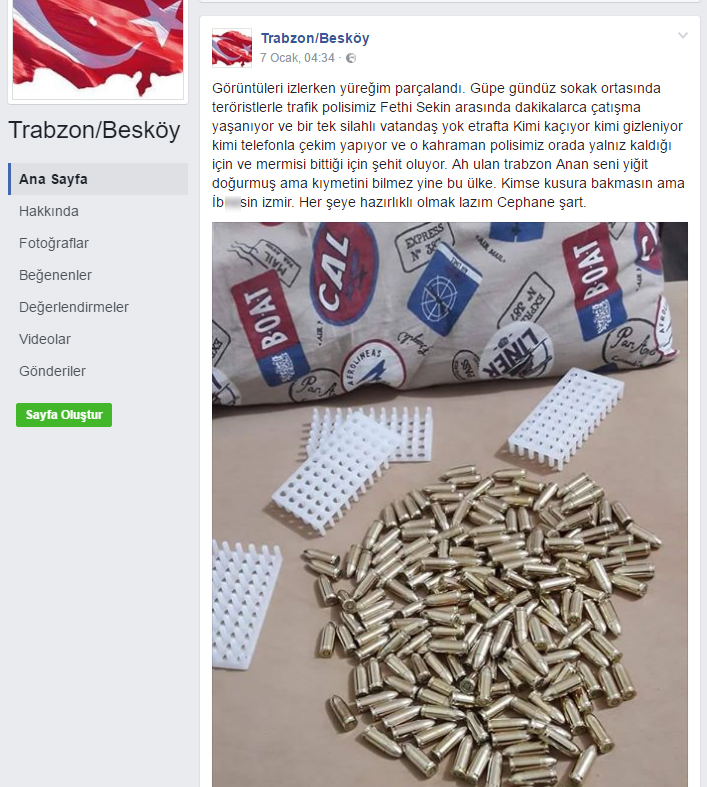Viewport: 707px width, 787px height.
Task: Open the post timestamp 7 Ocak, 04:34
Action: point(297,58)
